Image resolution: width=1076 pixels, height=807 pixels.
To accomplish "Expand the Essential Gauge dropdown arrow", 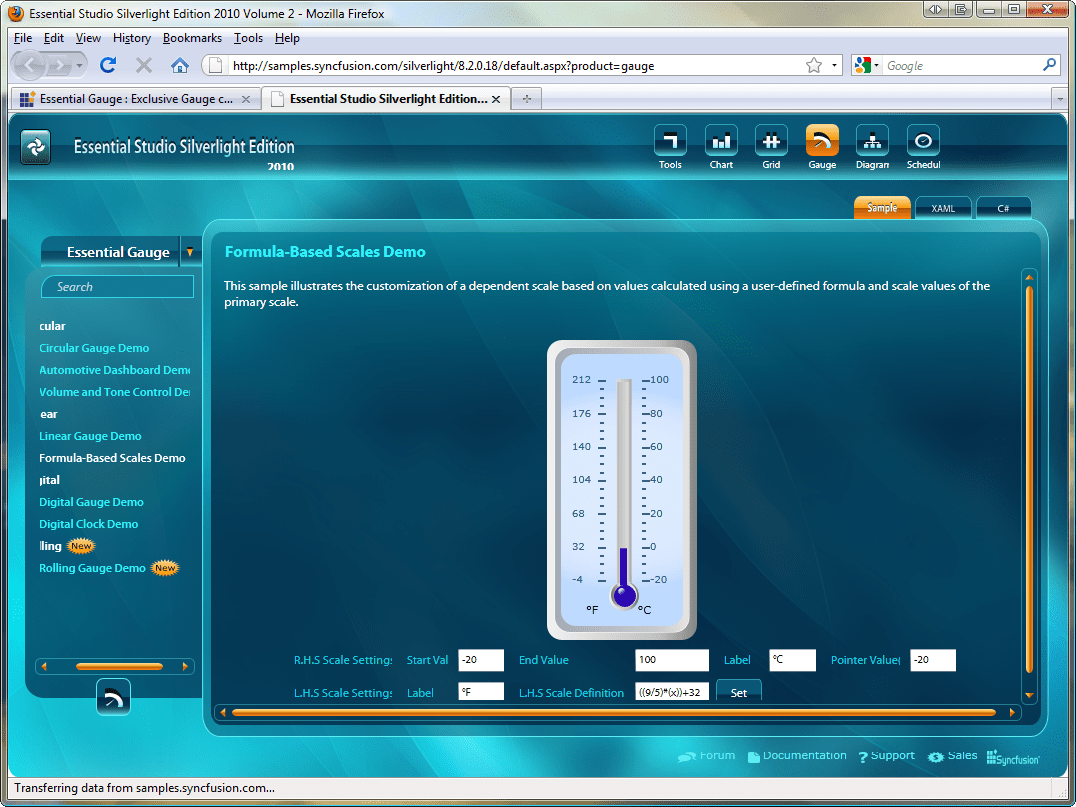I will (189, 252).
